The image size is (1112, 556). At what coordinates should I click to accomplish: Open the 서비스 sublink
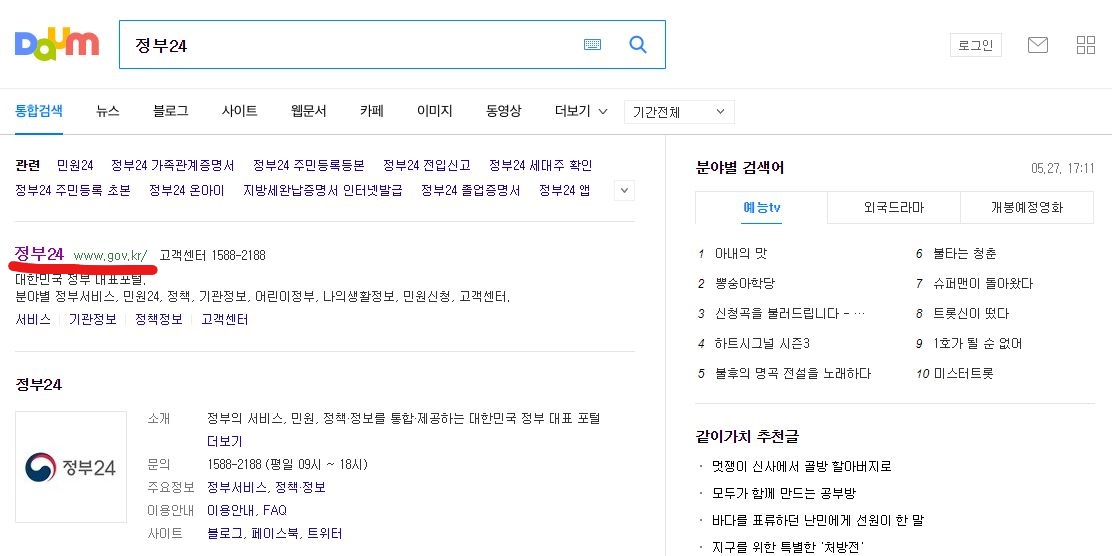coord(33,320)
